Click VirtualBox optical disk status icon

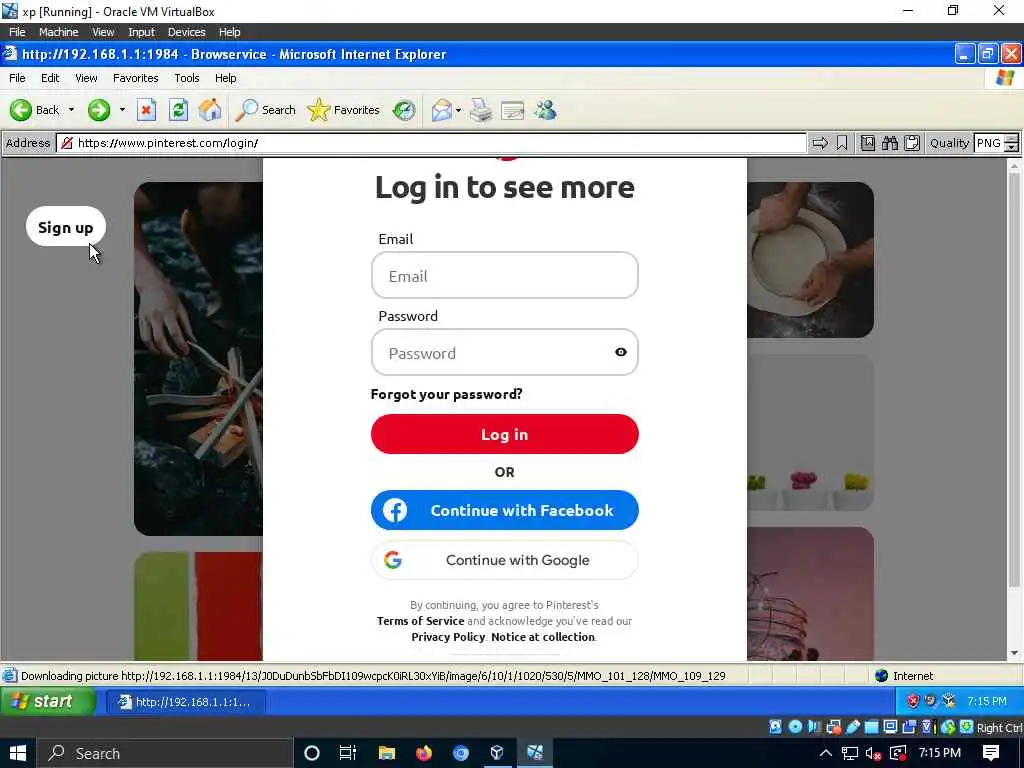pyautogui.click(x=795, y=727)
